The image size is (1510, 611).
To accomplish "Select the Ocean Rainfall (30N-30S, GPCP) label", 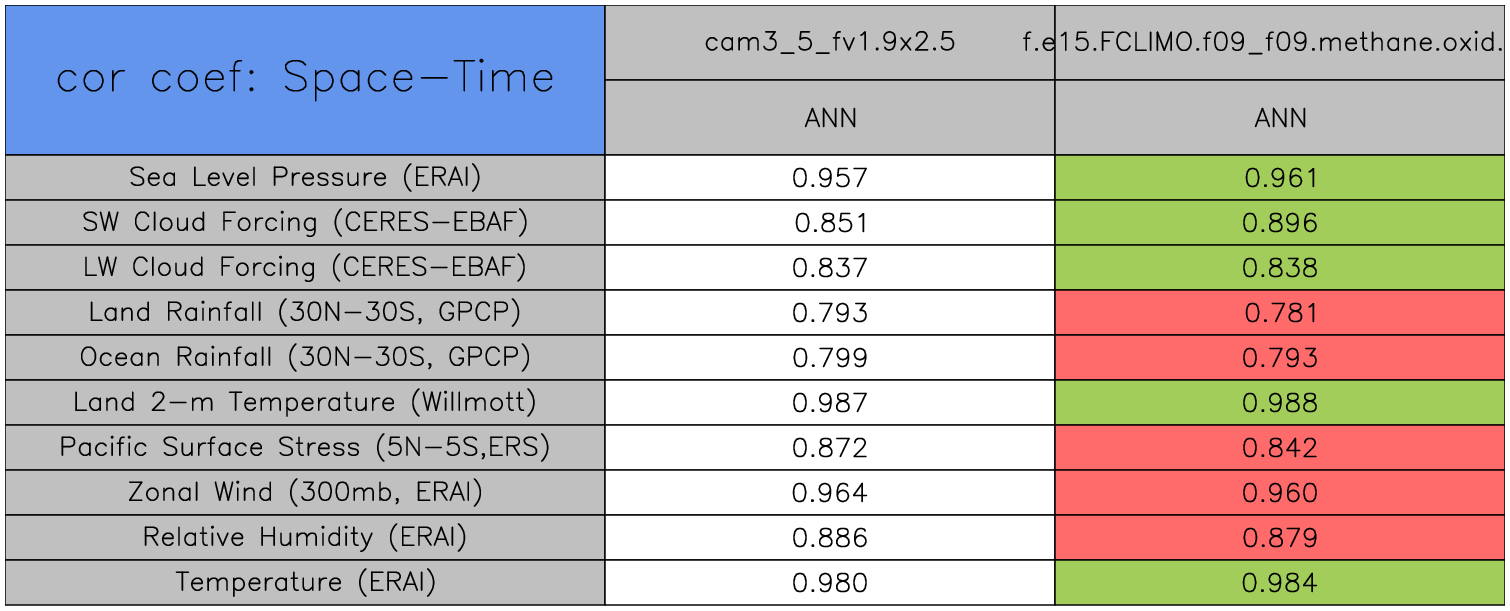I will 305,357.
